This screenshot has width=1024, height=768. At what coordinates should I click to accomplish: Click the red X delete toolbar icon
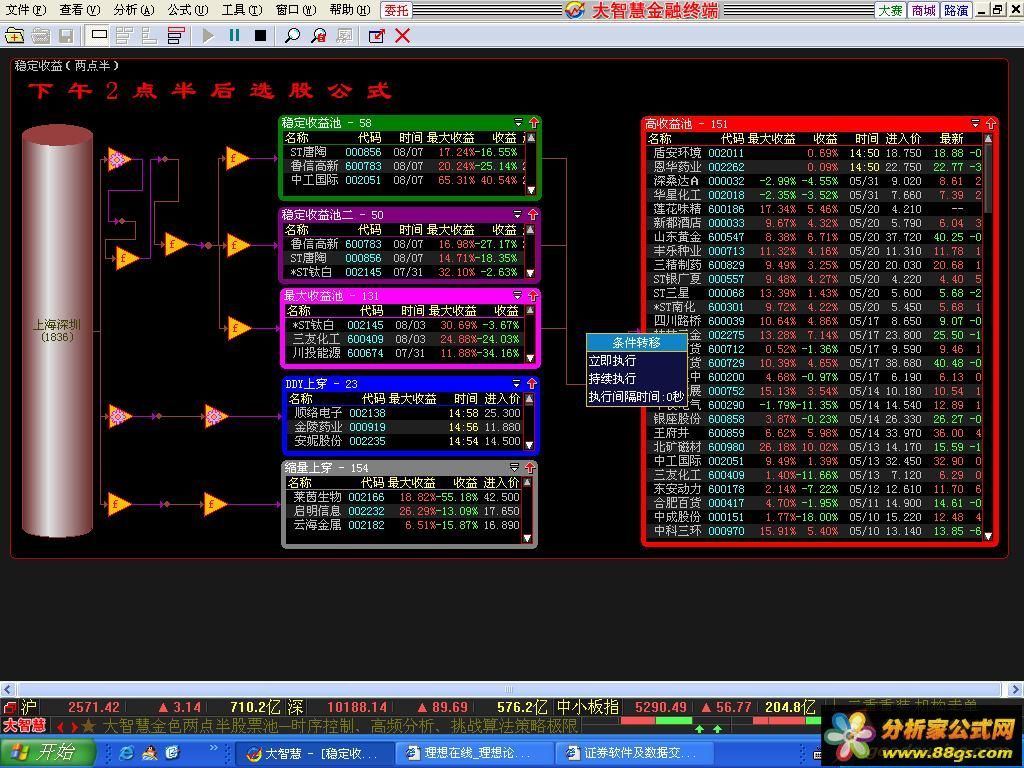coord(402,35)
